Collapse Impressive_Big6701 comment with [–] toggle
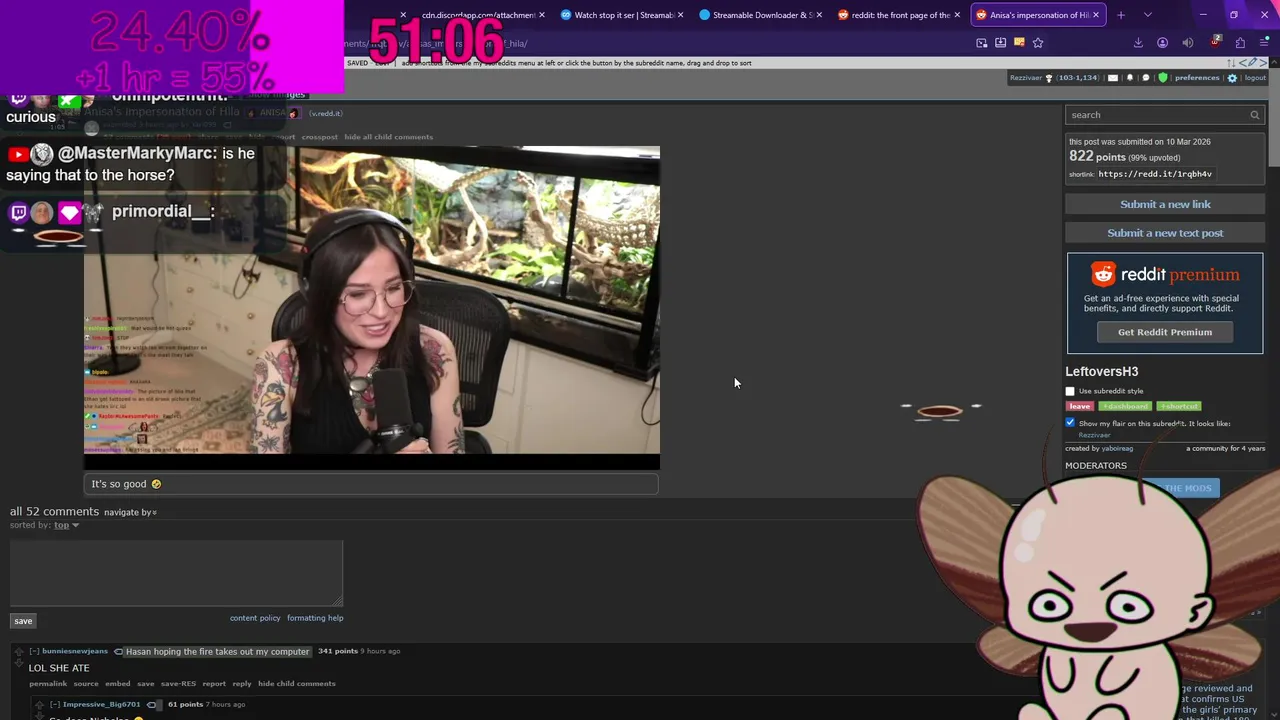The height and width of the screenshot is (720, 1280). (x=55, y=704)
